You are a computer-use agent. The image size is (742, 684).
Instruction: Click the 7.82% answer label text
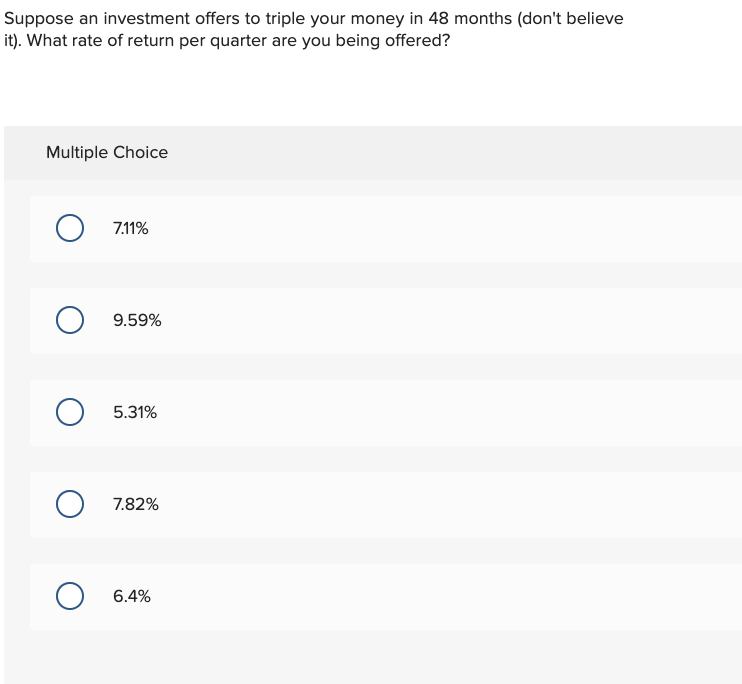136,504
